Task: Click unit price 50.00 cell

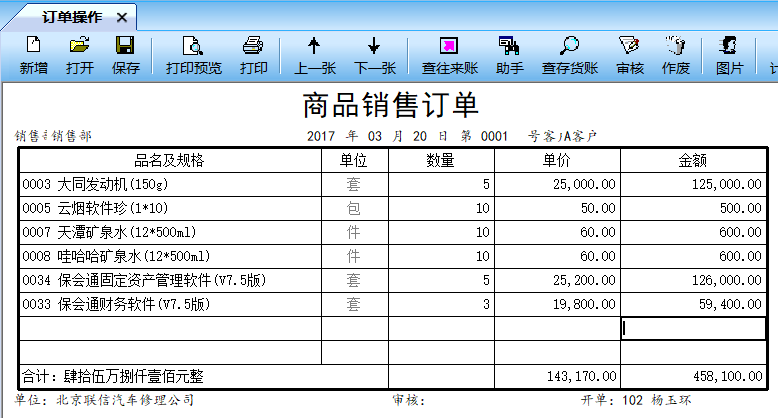Action: coord(557,209)
